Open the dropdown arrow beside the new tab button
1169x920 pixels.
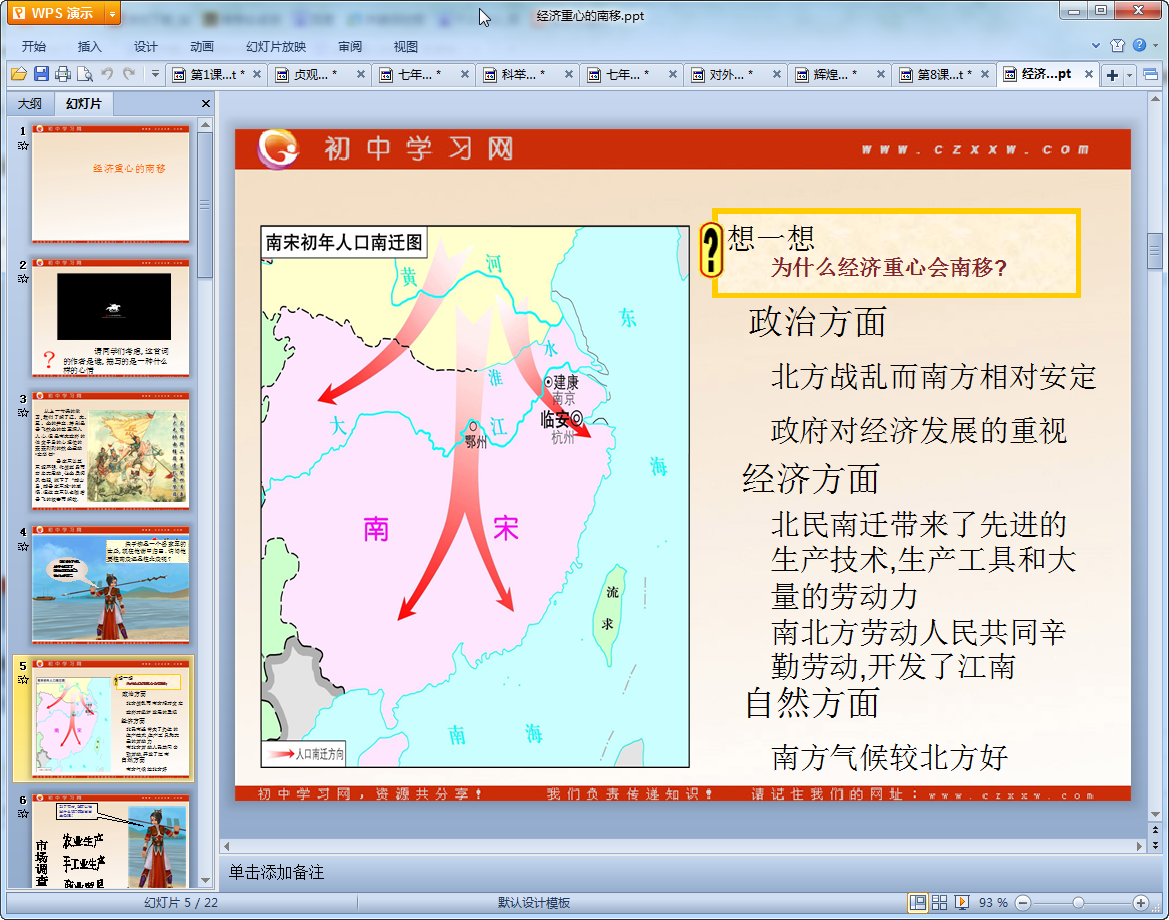1130,75
